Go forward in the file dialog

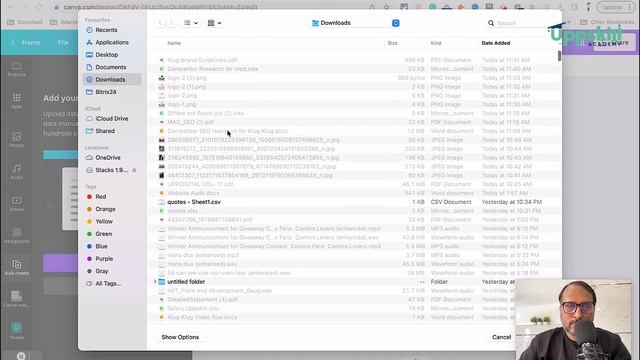click(171, 23)
